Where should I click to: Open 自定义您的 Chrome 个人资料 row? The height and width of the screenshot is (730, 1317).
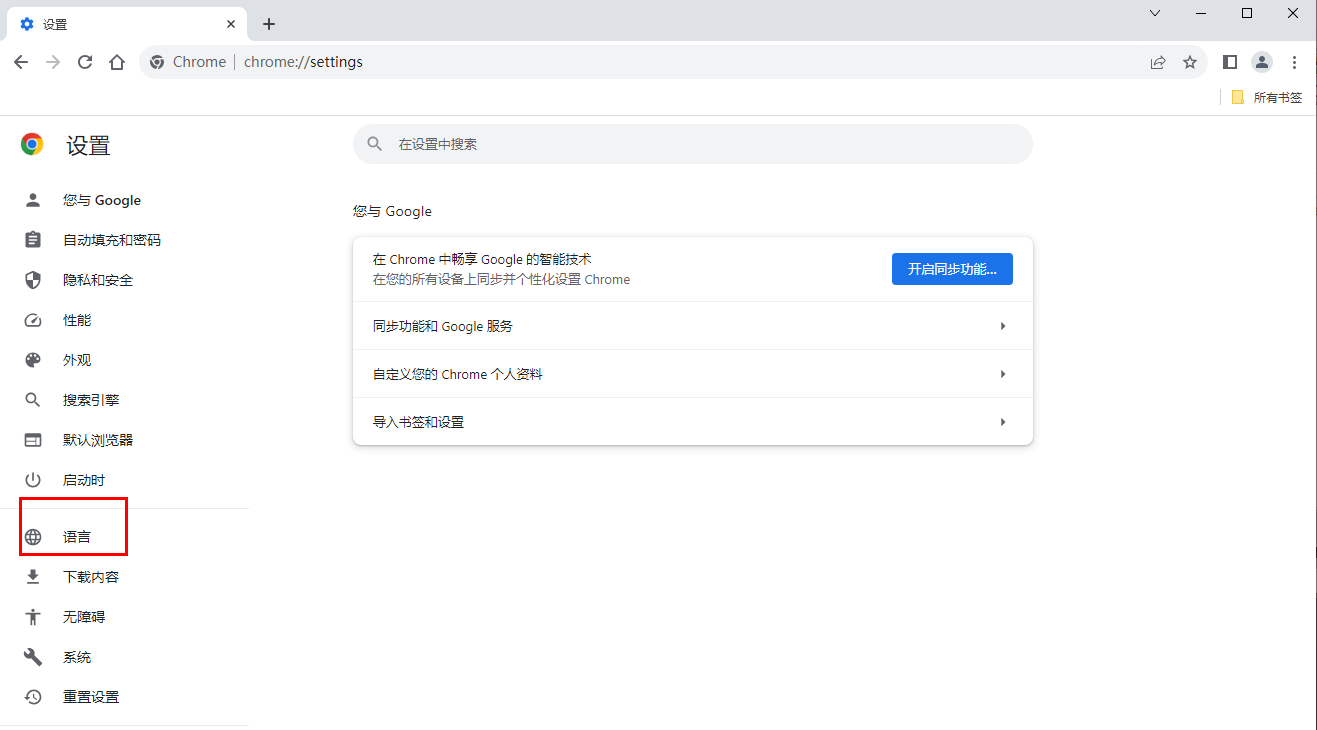693,374
